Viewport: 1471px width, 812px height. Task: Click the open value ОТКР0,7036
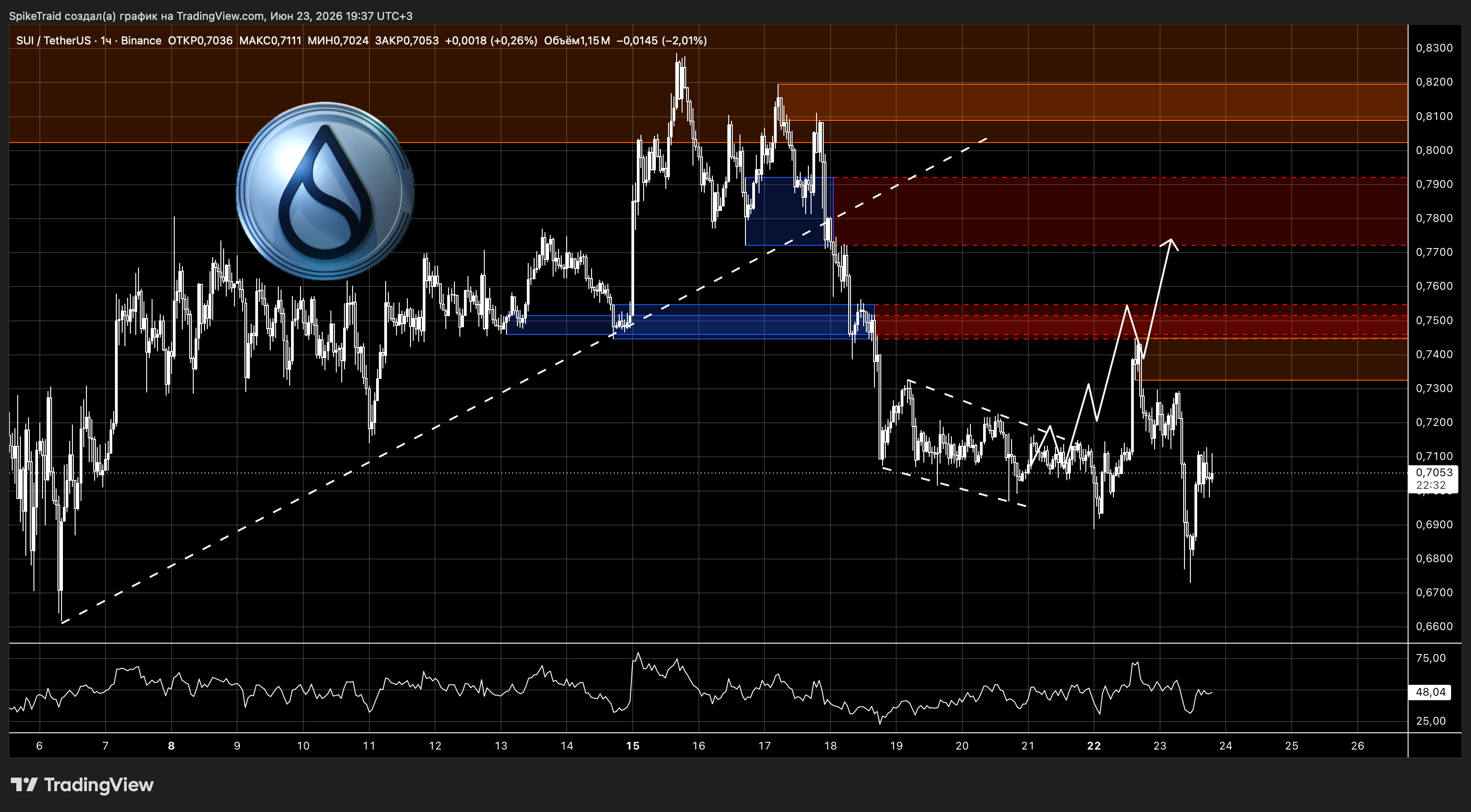tap(201, 41)
